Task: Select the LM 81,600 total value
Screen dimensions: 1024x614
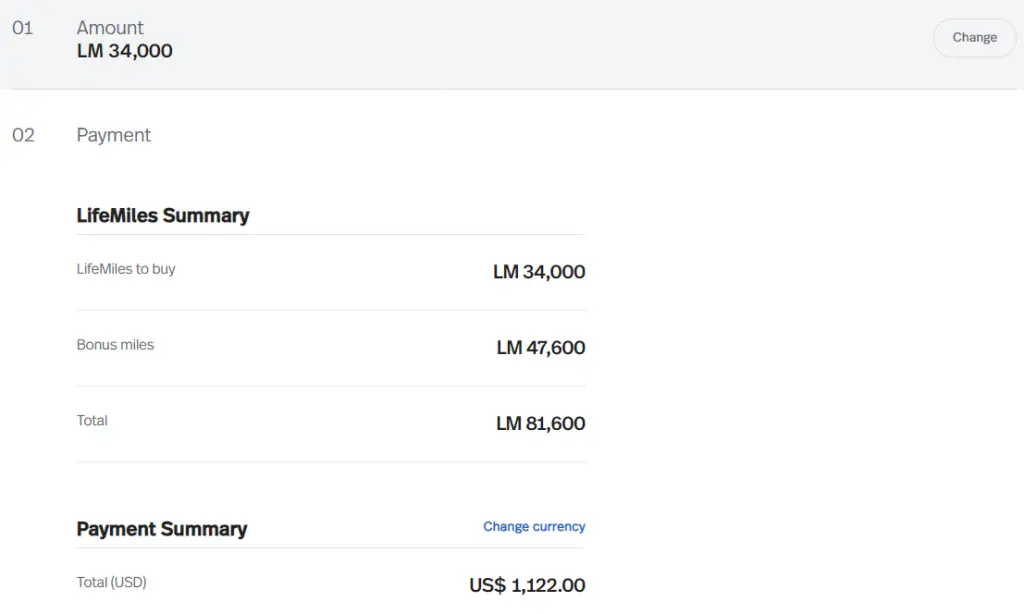Action: click(541, 424)
